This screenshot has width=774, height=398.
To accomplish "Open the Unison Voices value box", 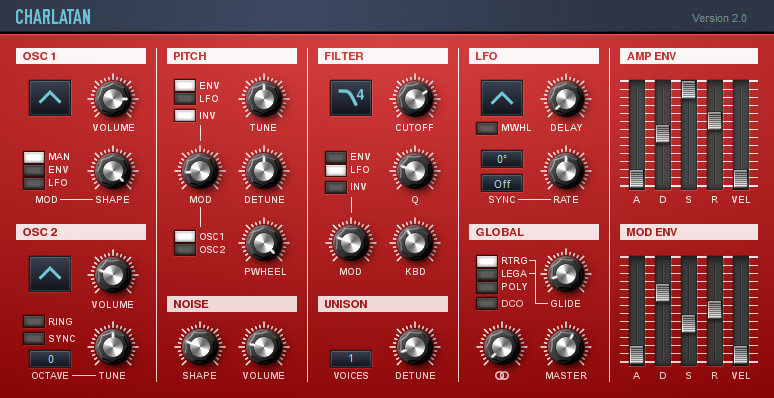I will click(351, 359).
